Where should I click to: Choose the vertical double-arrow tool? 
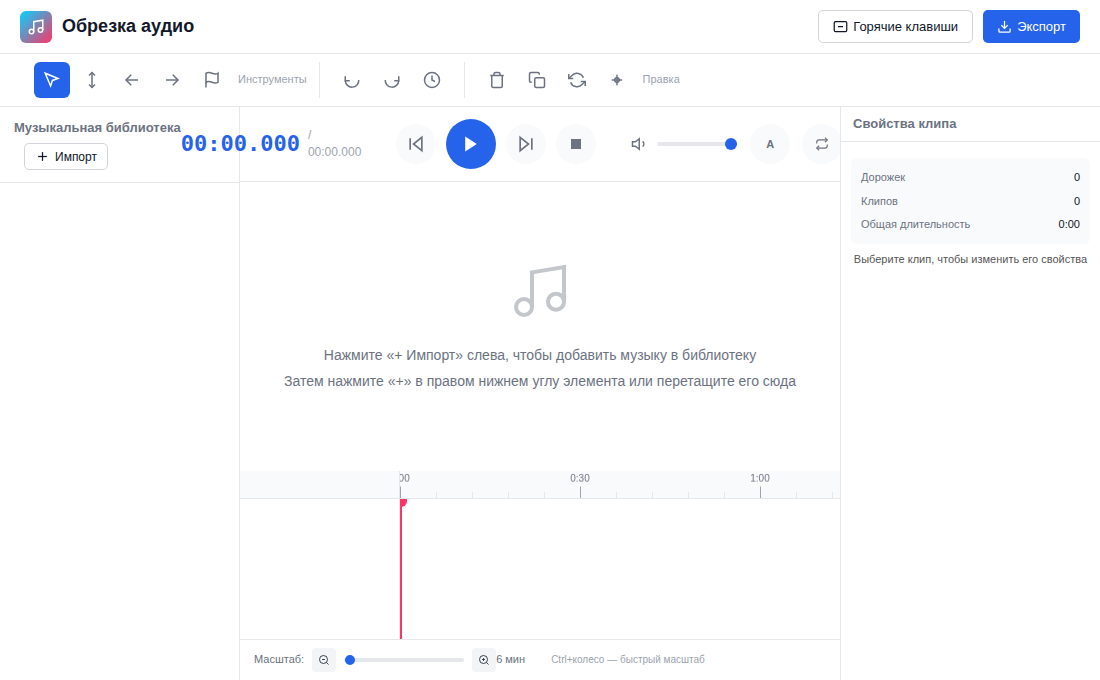pos(92,80)
